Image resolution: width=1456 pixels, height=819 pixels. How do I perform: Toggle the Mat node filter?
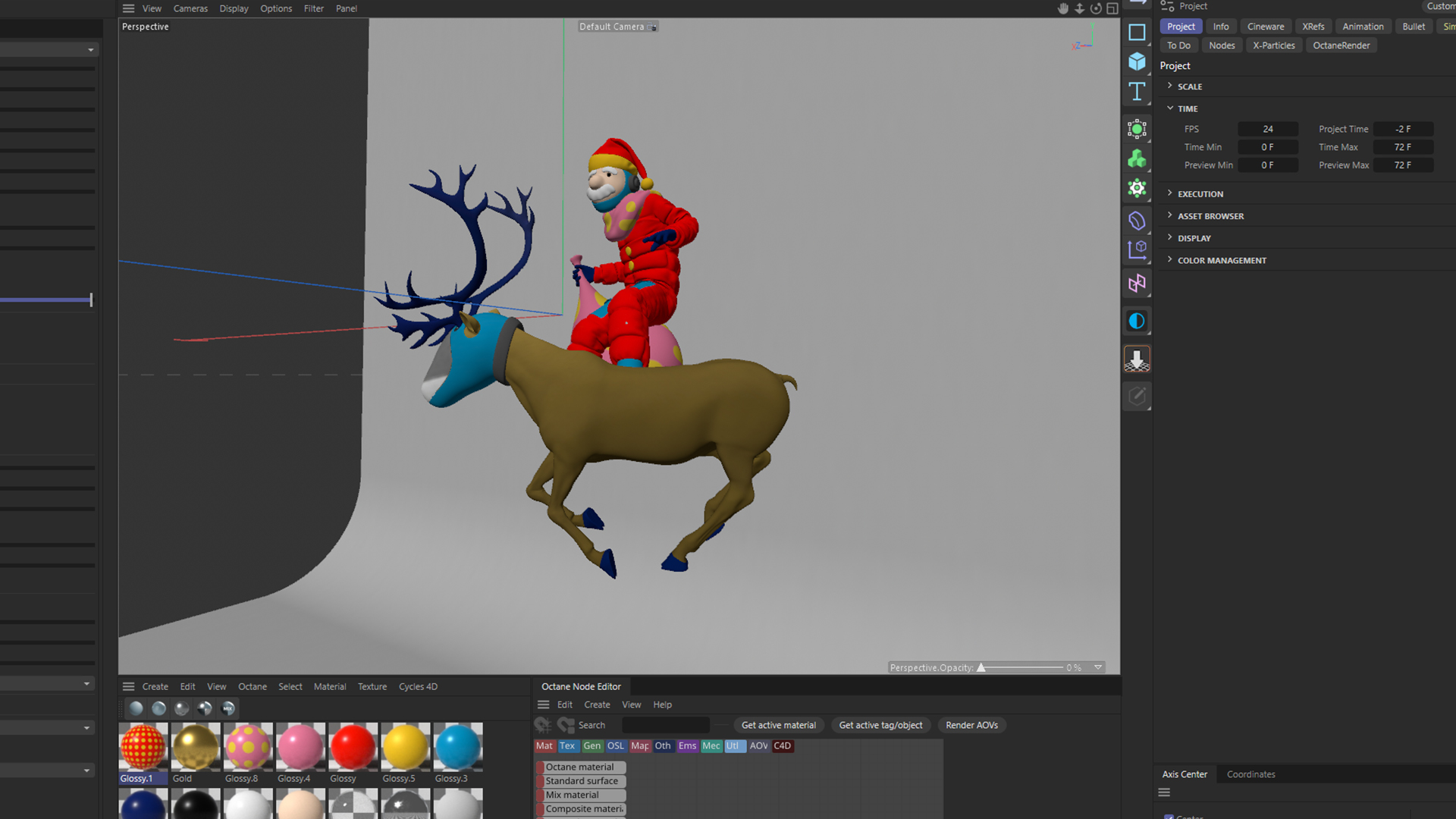(544, 746)
